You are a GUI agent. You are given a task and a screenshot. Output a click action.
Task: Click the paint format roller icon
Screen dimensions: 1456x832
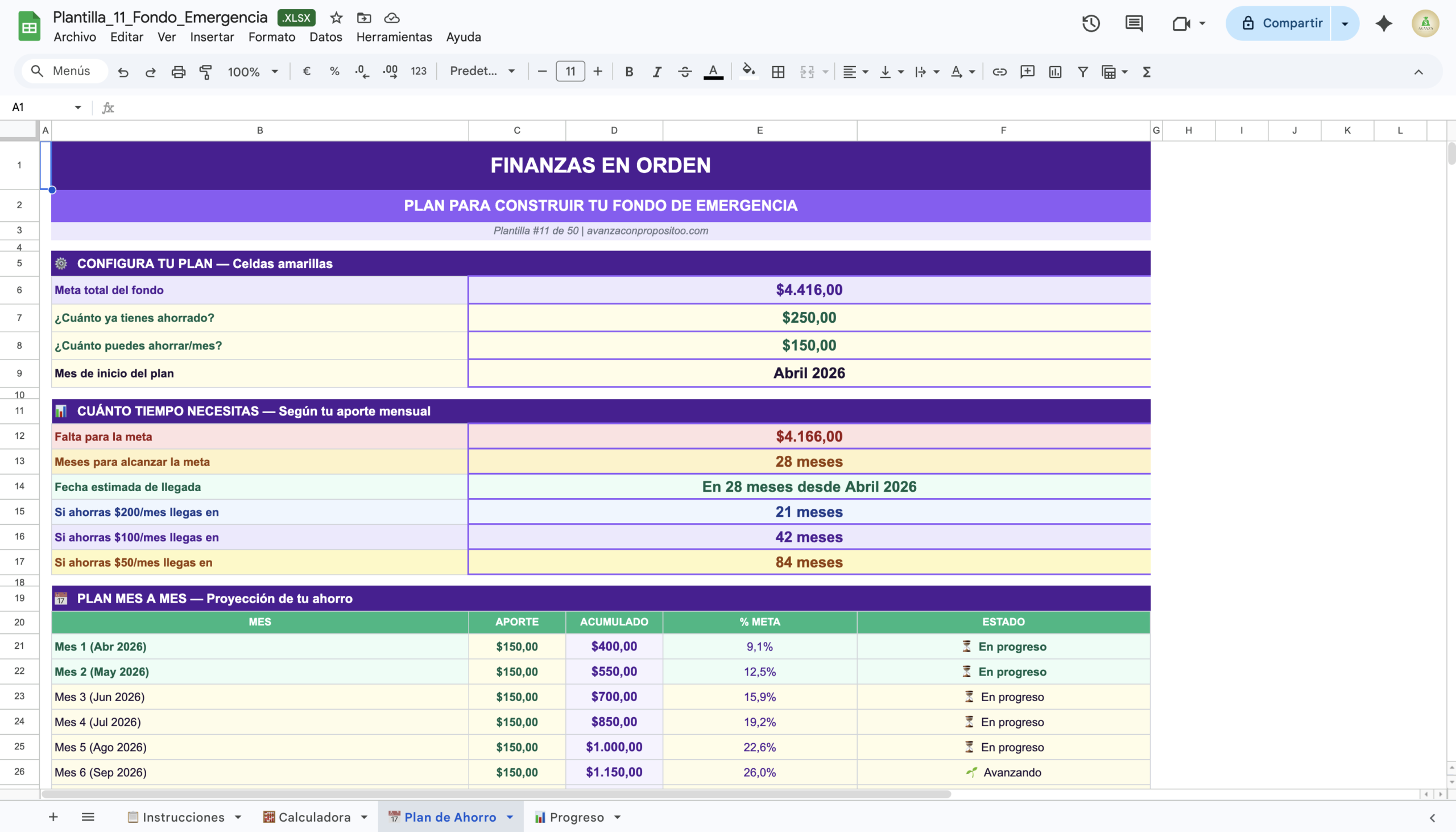point(205,72)
